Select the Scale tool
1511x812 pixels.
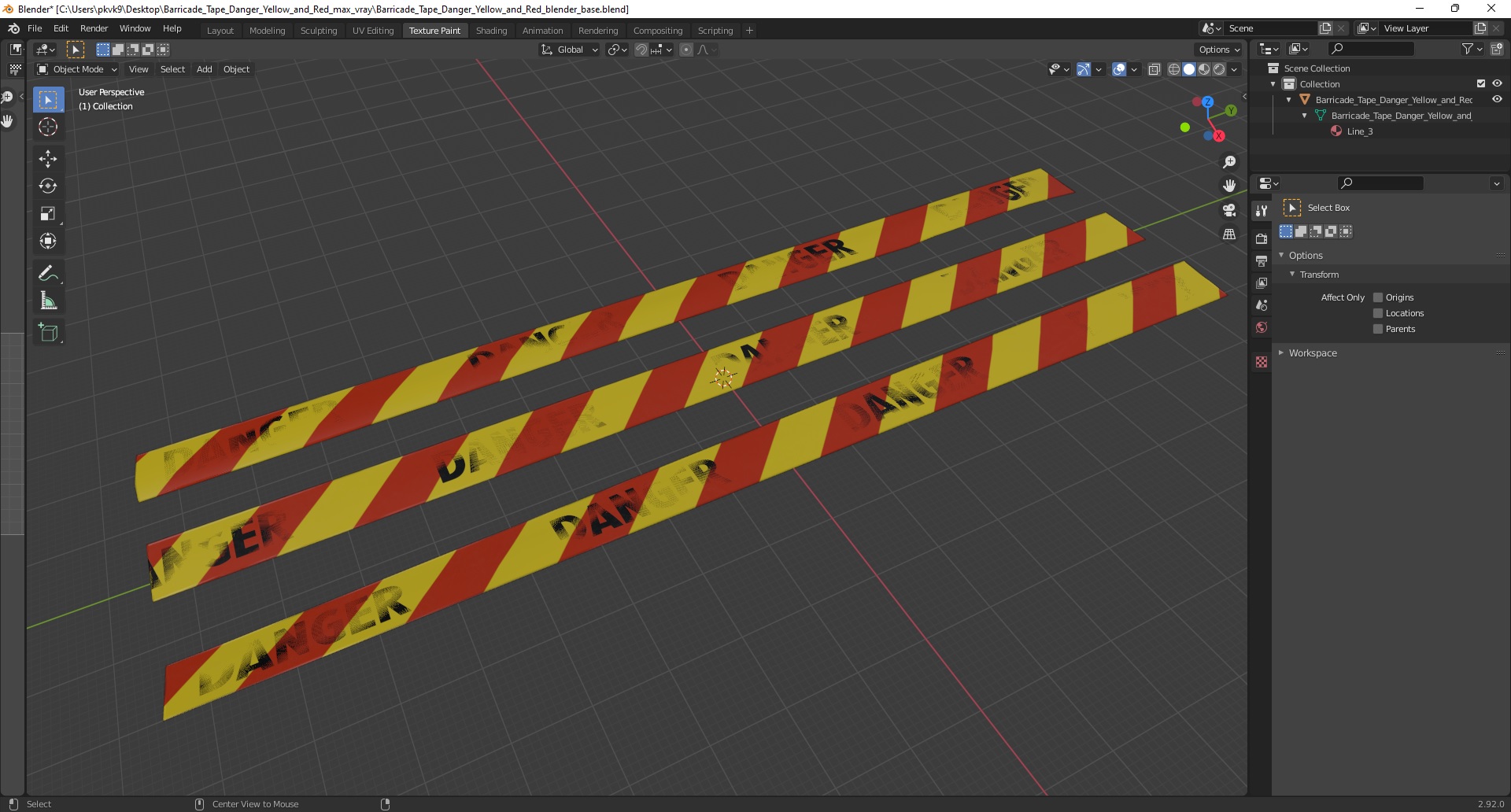click(x=48, y=214)
